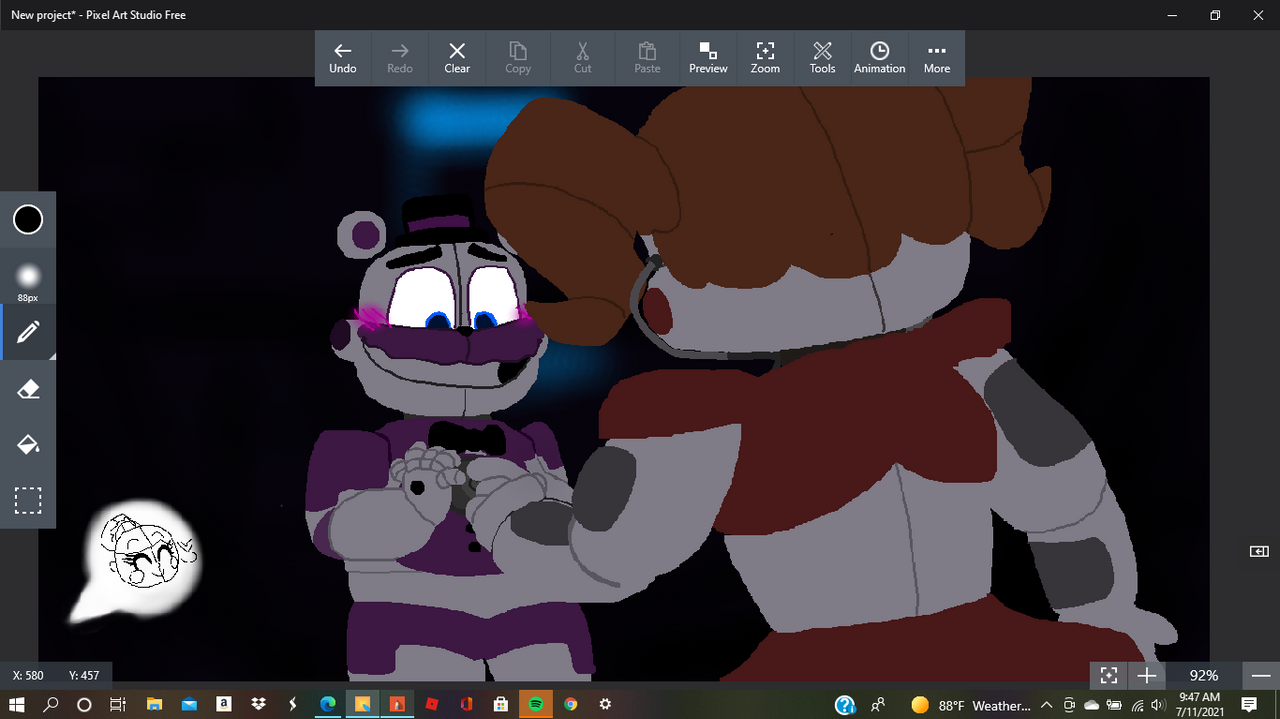Screen dimensions: 1280x719
Task: Click the Get Help question mark icon
Action: (845, 704)
